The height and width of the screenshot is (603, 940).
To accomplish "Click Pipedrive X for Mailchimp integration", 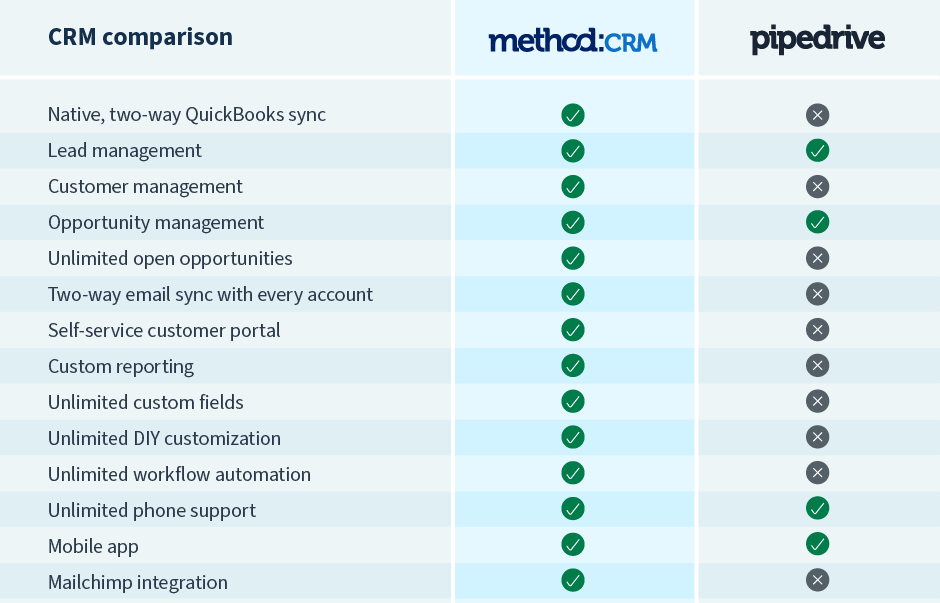I will click(x=817, y=582).
